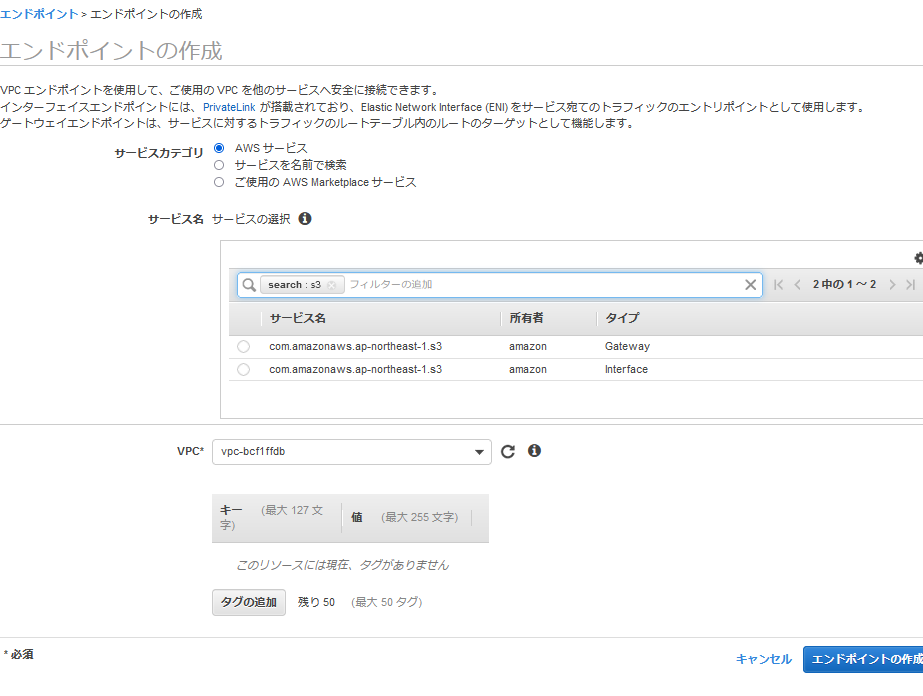This screenshot has height=696, width=923.
Task: Click service name text in Gateway row
Action: [x=356, y=346]
